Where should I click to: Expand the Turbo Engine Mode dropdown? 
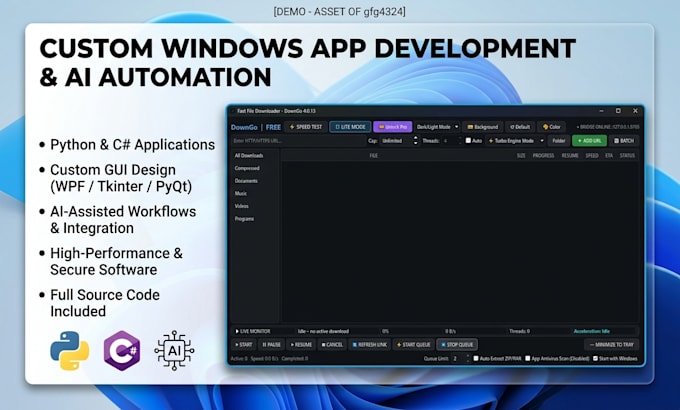(515, 141)
